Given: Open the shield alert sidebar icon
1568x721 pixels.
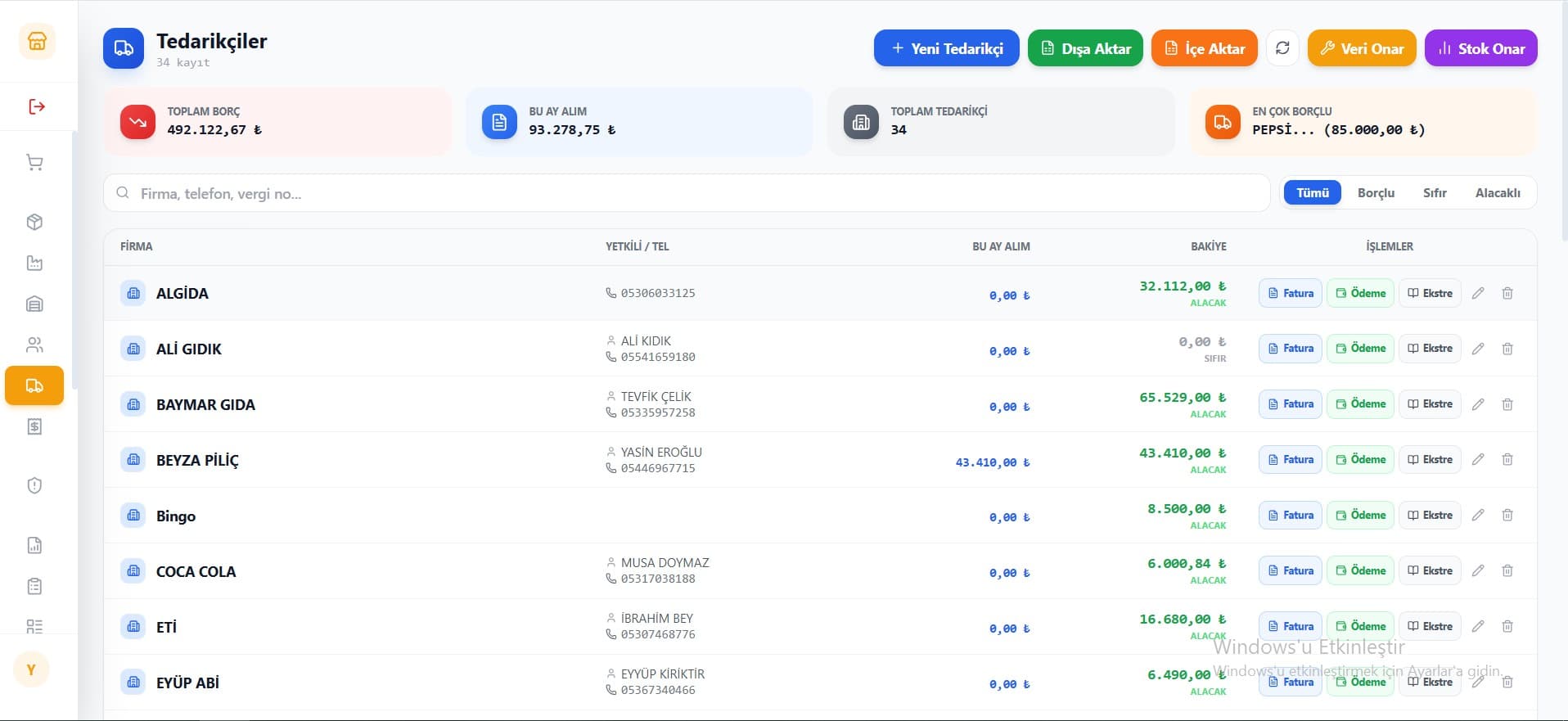Looking at the screenshot, I should click(34, 485).
